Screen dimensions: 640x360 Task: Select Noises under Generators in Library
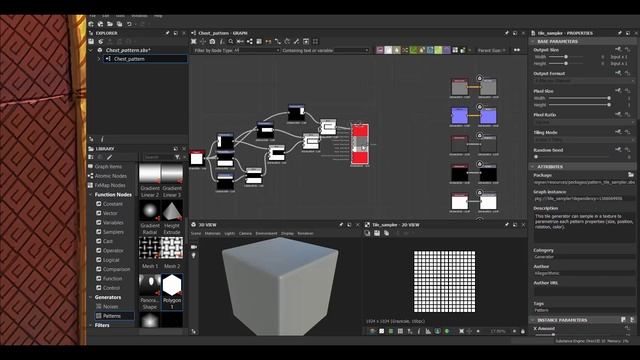click(x=111, y=307)
